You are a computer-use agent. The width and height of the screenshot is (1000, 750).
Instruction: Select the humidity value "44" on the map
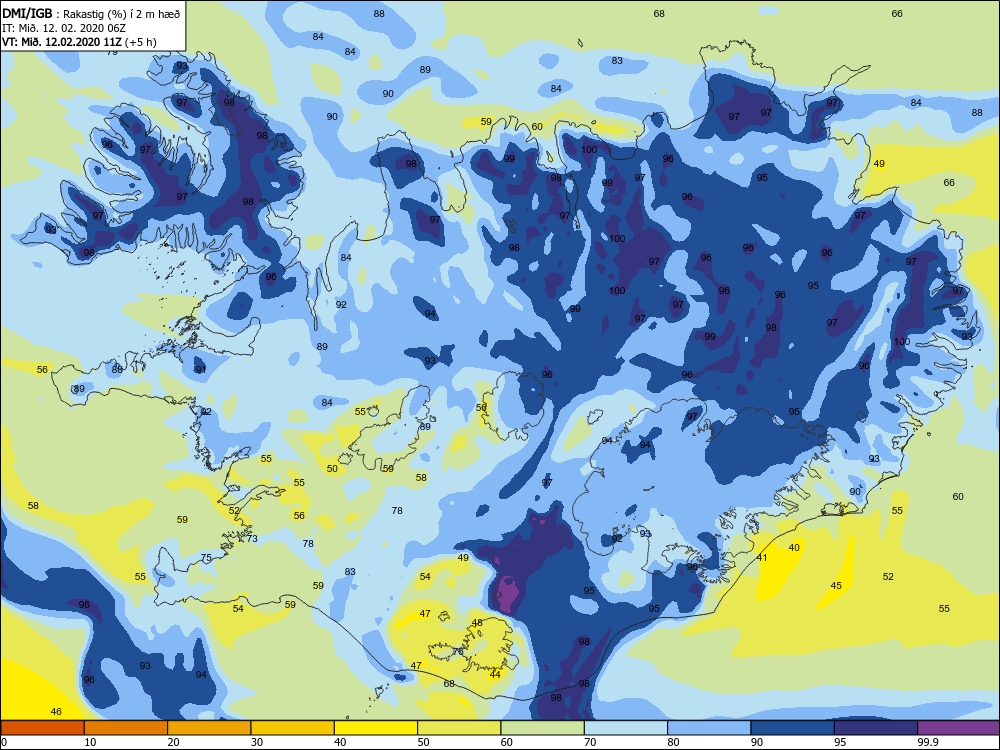point(495,674)
